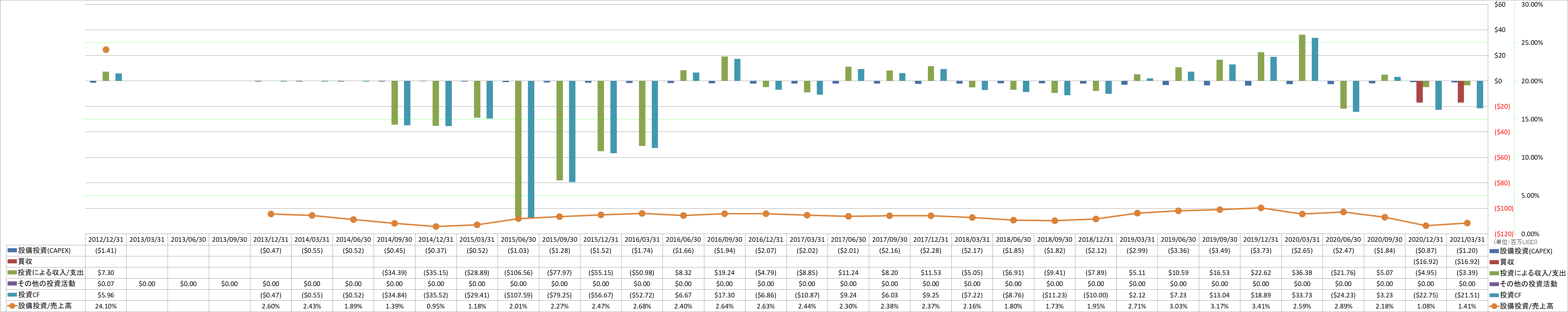Select the ($79.25) 投資CF cell

coord(559,295)
